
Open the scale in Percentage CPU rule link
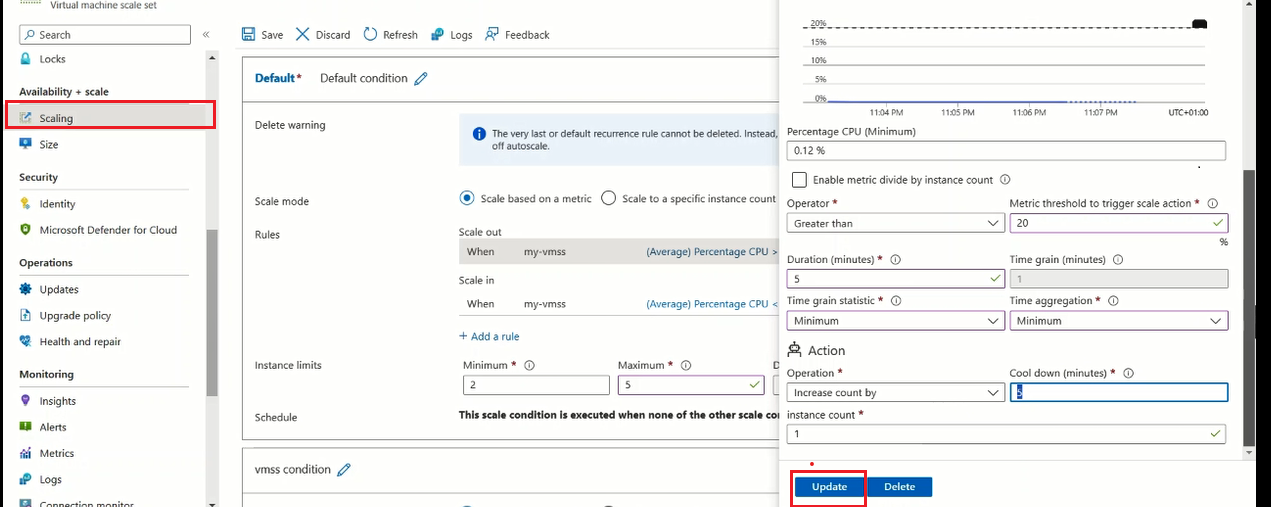[x=712, y=303]
